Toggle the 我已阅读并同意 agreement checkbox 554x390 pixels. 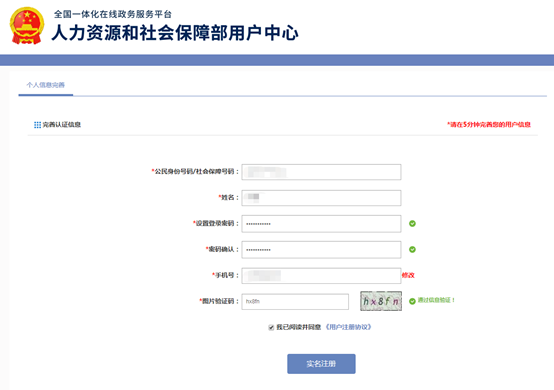coord(271,327)
